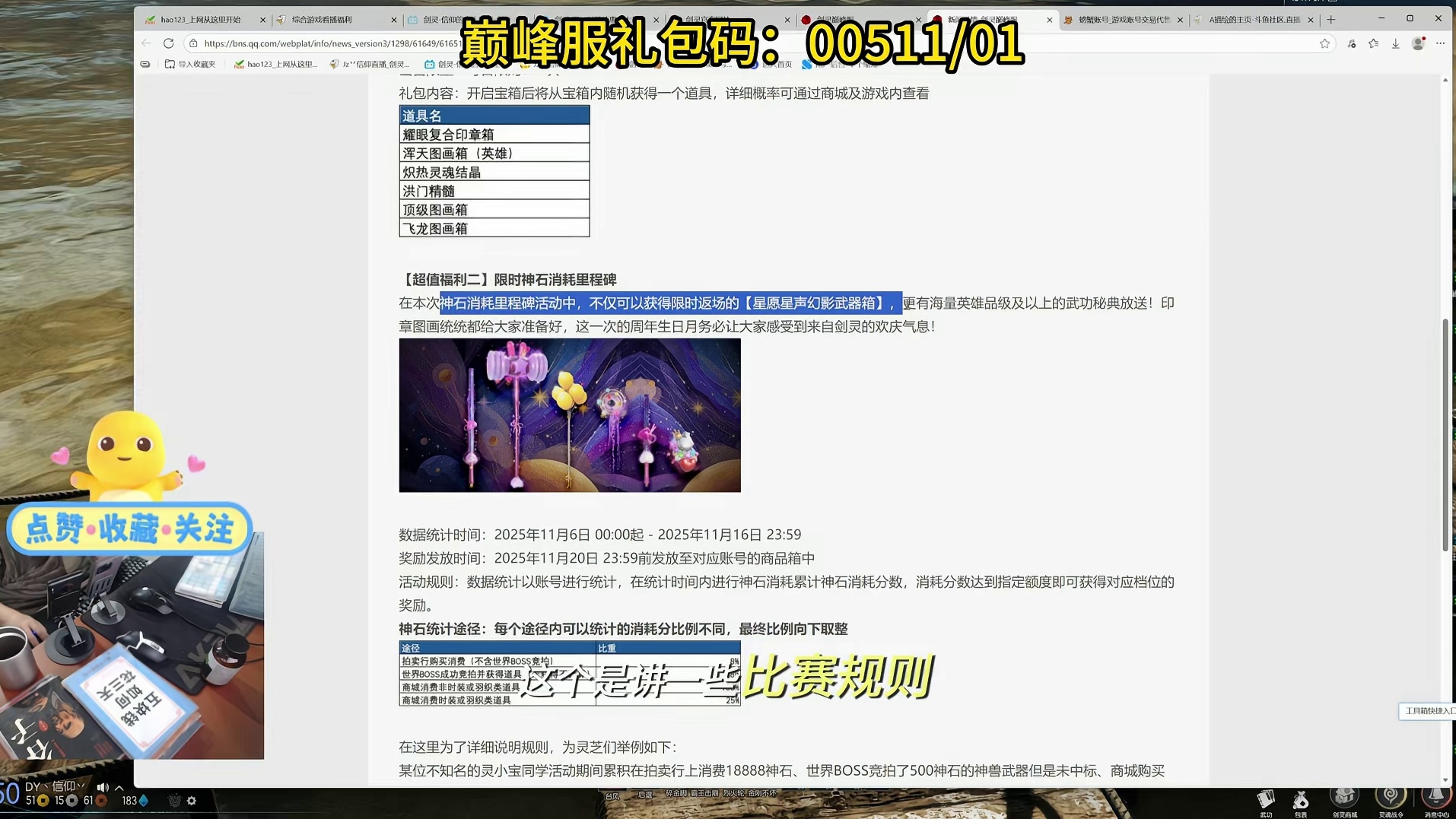Switch to the 螃蟹账号_游戏账号交易 tab
The height and width of the screenshot is (819, 1456).
tap(1123, 20)
